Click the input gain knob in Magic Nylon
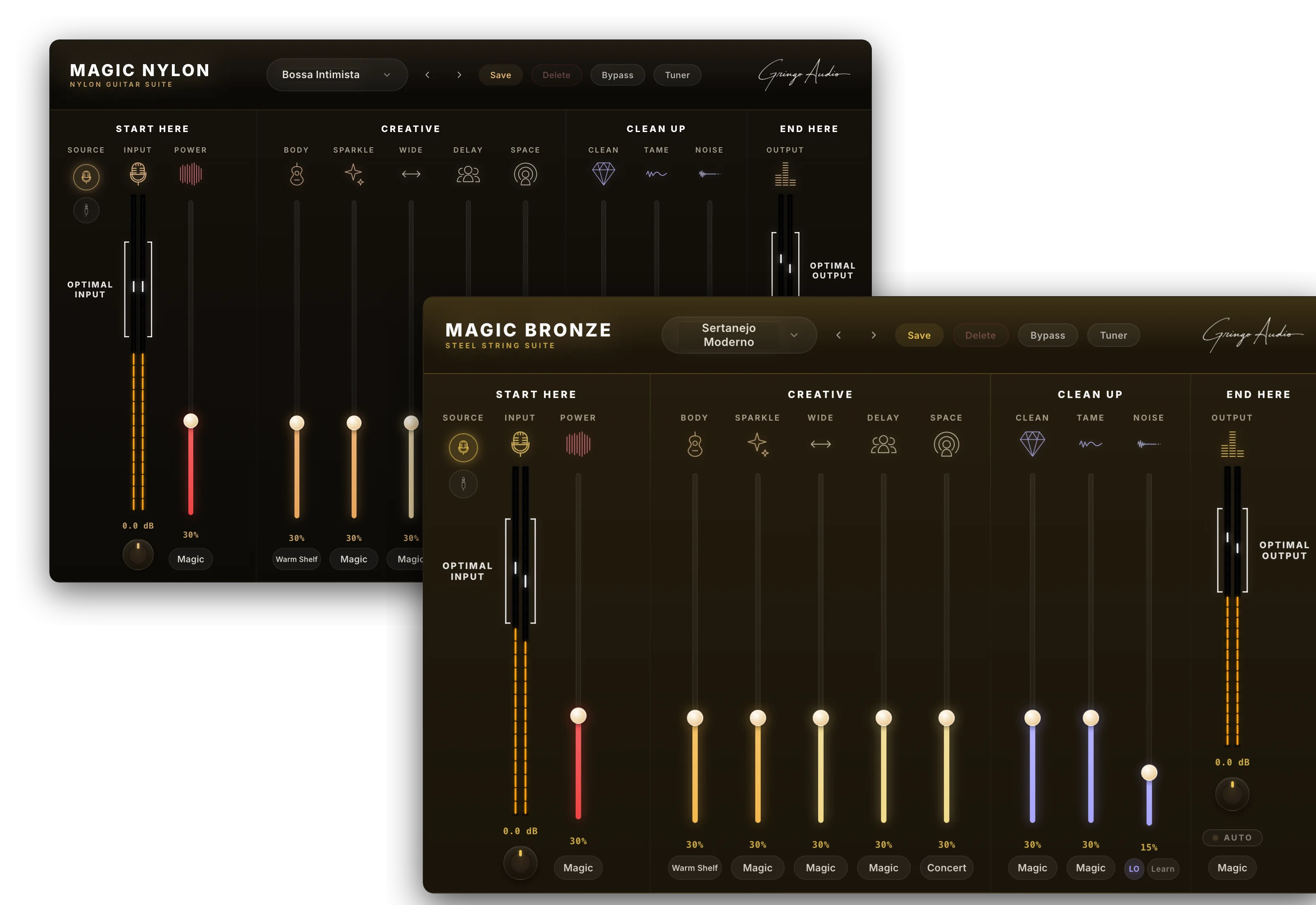The width and height of the screenshot is (1316, 905). (138, 554)
